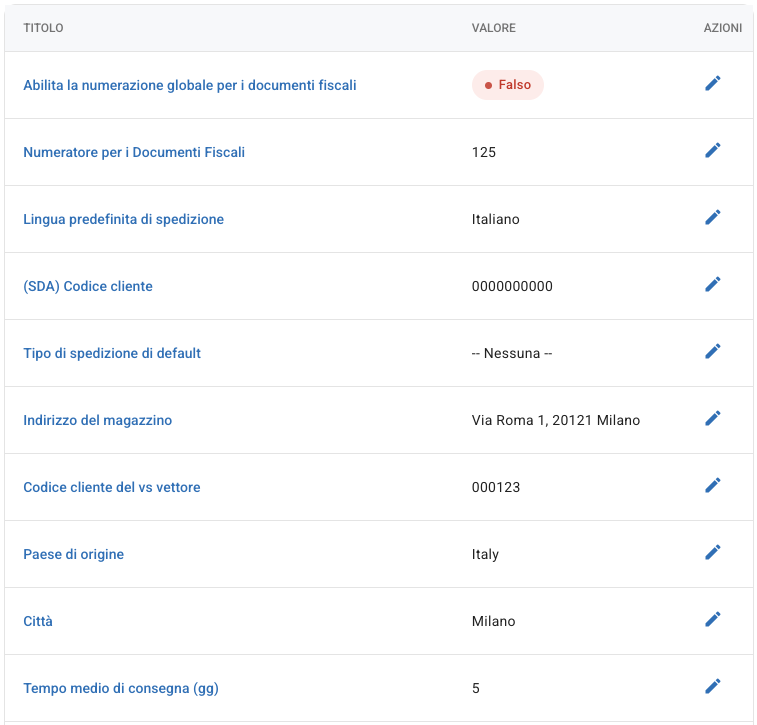Viewport: 757px width, 725px height.
Task: Edit Codice cliente del vs vettore pencil
Action: tap(713, 486)
